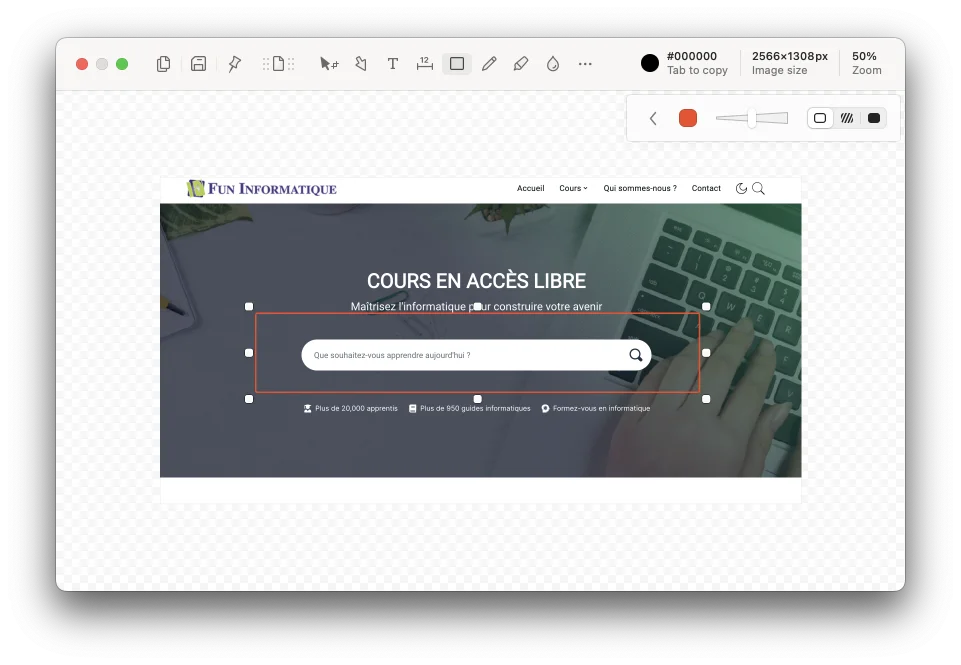Copy the screenshot to clipboard

[163, 63]
